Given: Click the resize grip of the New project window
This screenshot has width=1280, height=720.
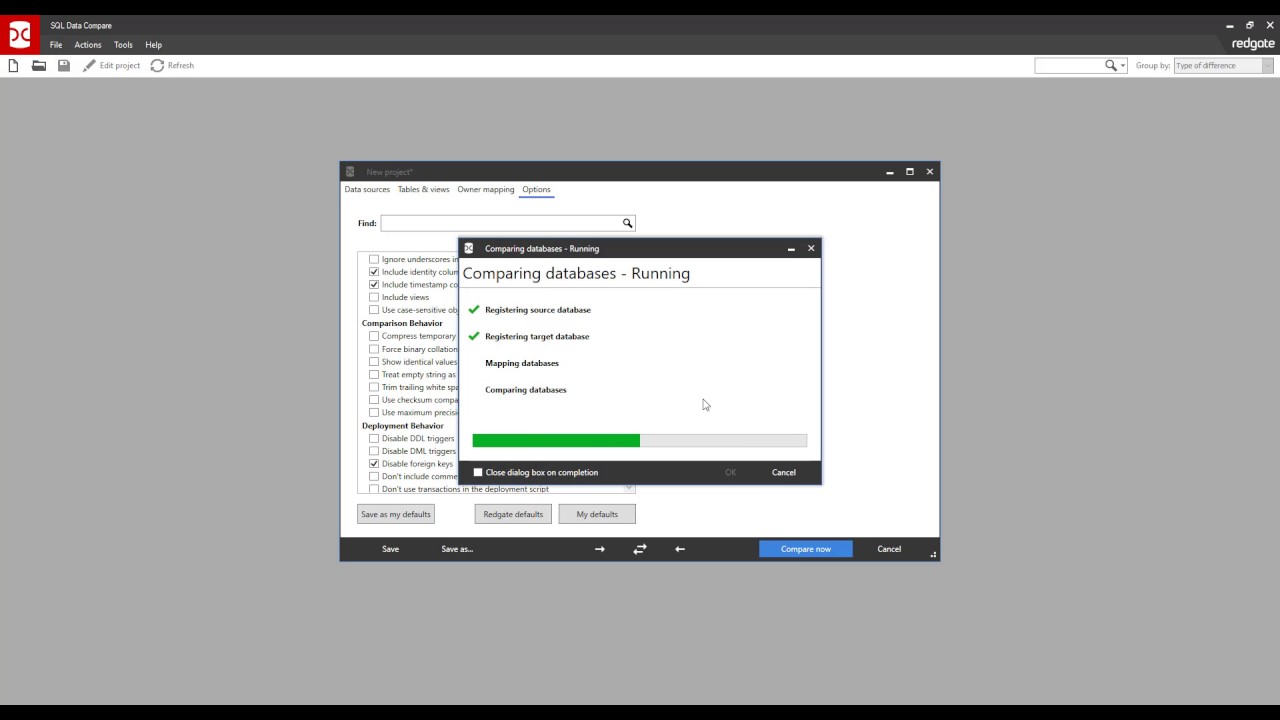Looking at the screenshot, I should (934, 555).
